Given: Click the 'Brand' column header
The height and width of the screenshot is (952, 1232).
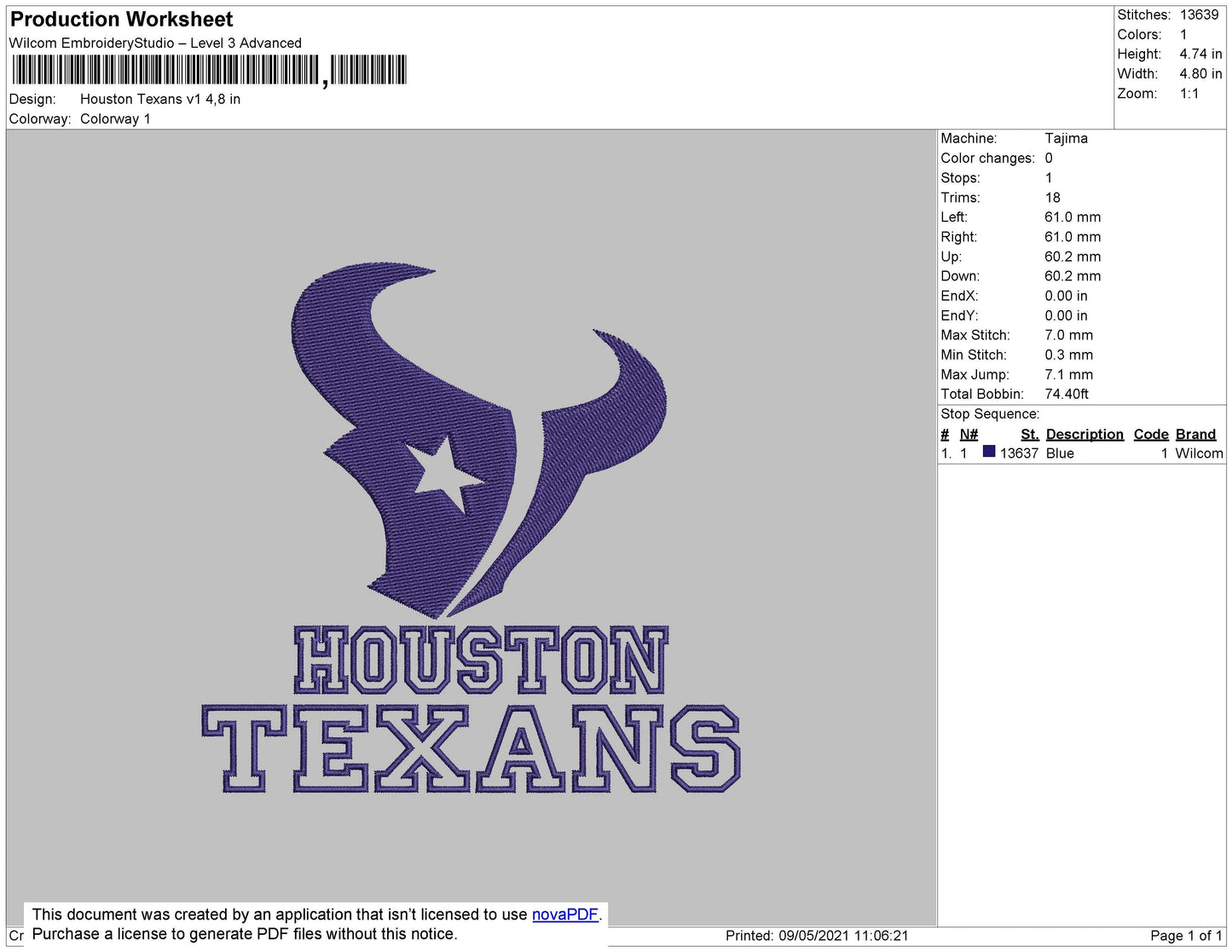Looking at the screenshot, I should click(x=1195, y=434).
